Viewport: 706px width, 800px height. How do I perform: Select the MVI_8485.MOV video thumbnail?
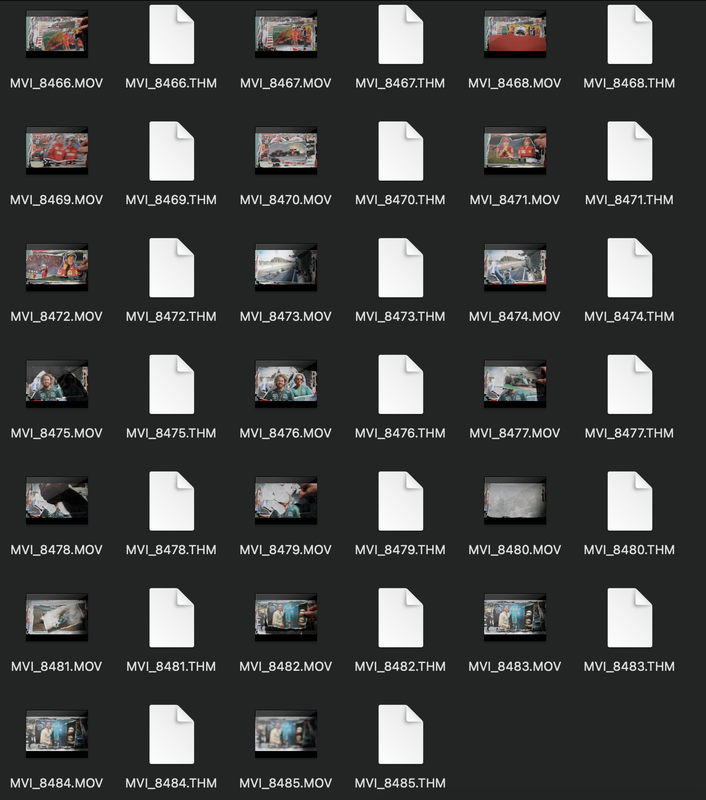click(286, 734)
